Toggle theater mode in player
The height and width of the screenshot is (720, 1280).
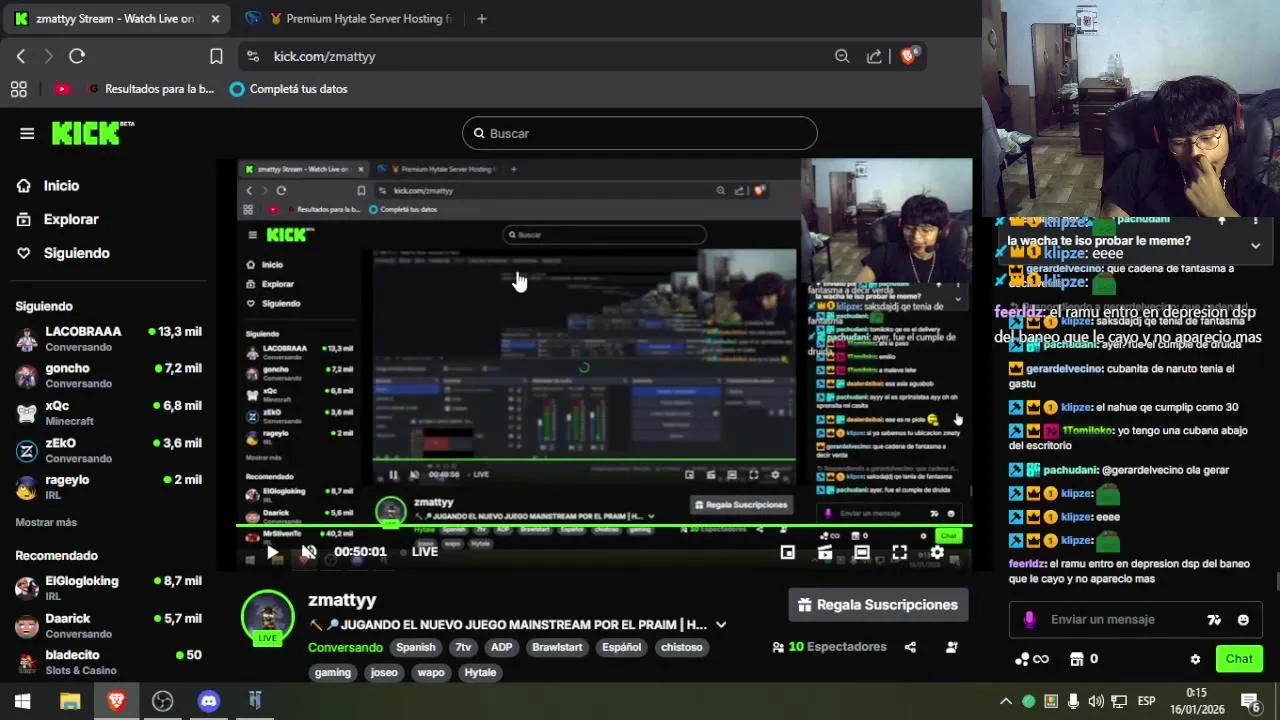tap(862, 552)
